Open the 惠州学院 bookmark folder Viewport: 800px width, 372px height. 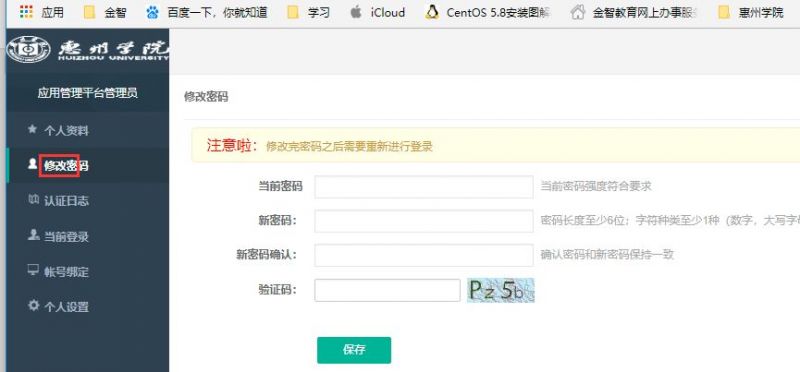pos(751,12)
